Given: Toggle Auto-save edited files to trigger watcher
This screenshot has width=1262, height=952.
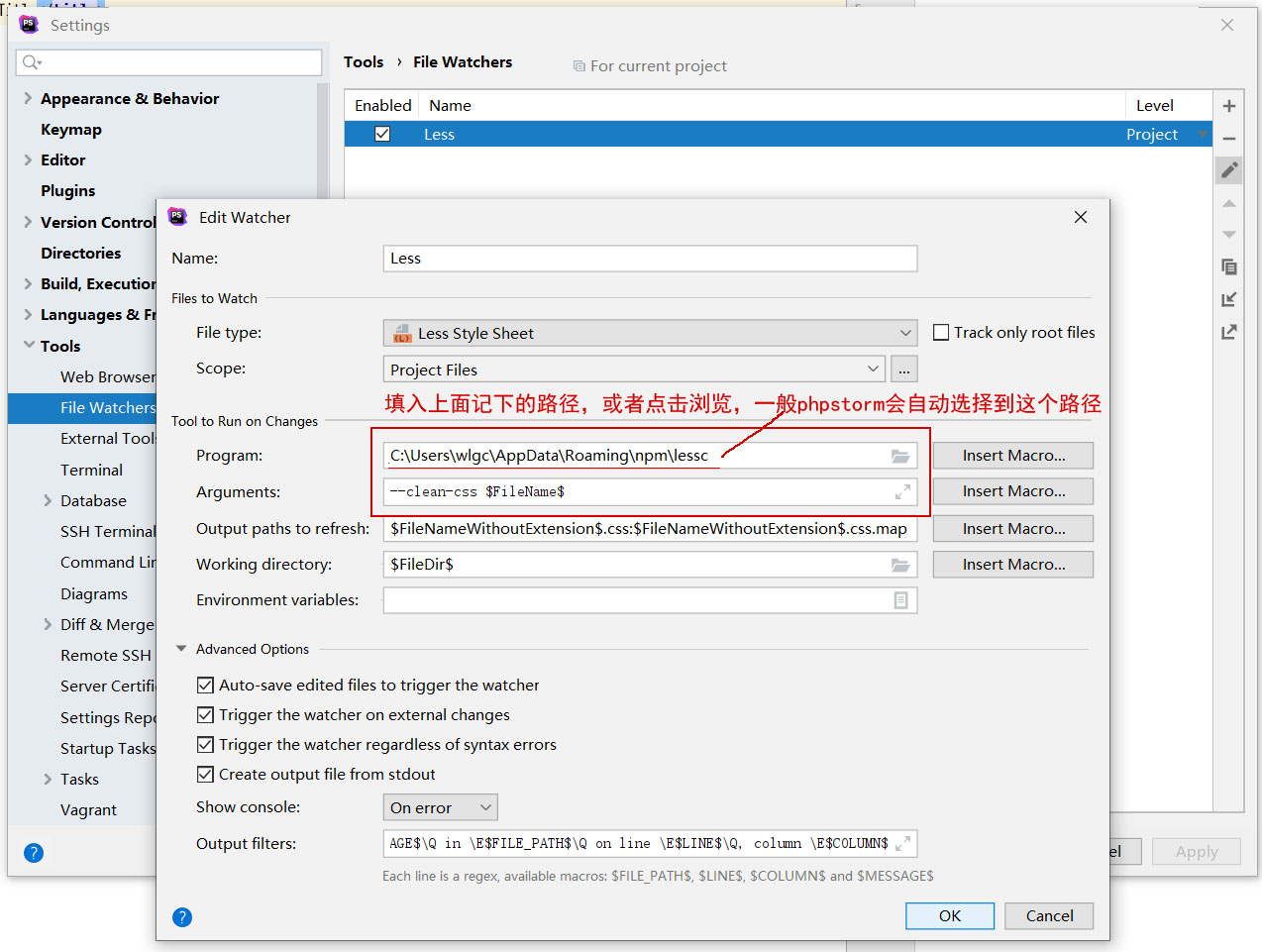Looking at the screenshot, I should (205, 685).
